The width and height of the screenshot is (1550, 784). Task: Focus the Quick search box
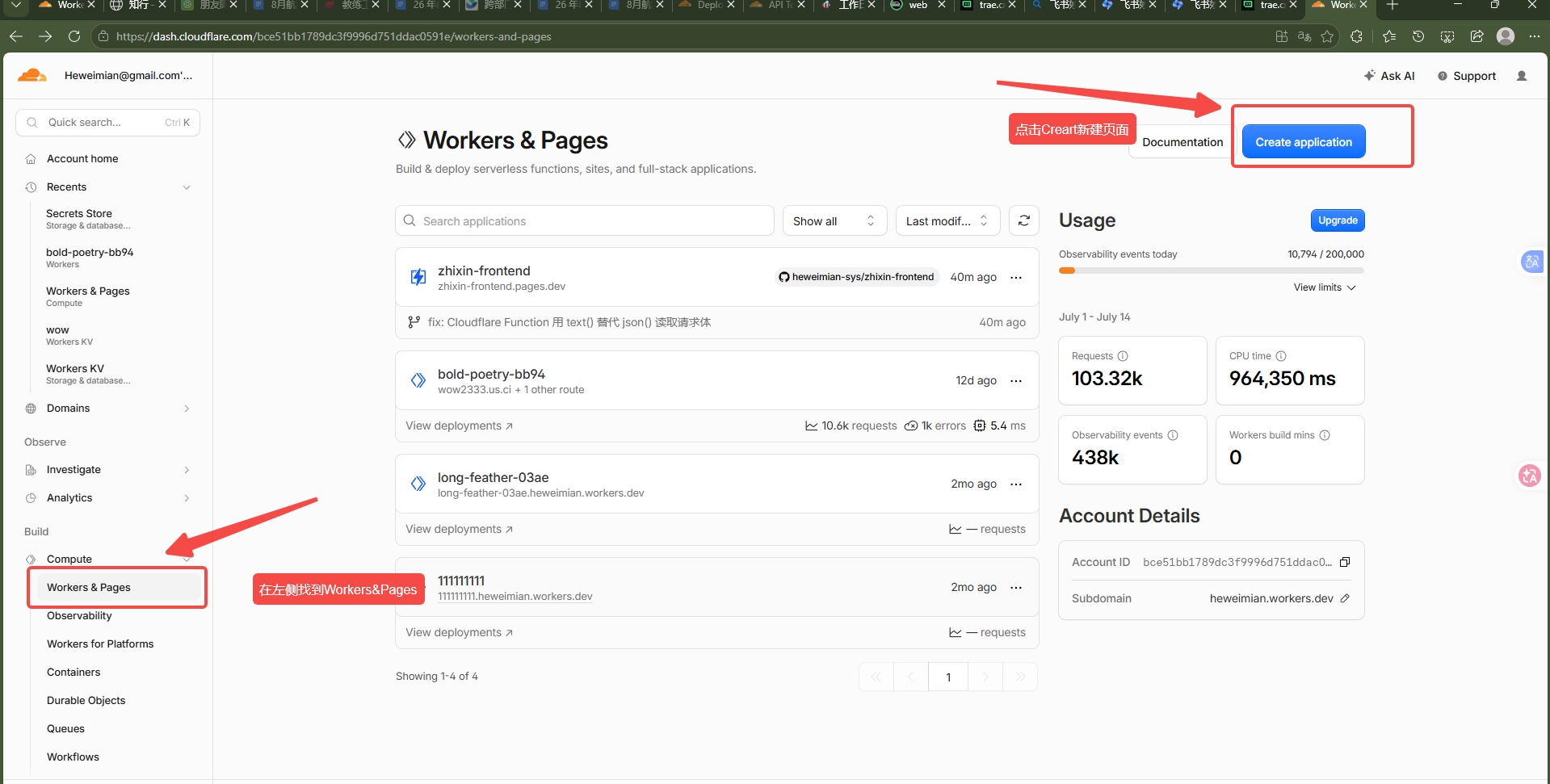pyautogui.click(x=107, y=123)
